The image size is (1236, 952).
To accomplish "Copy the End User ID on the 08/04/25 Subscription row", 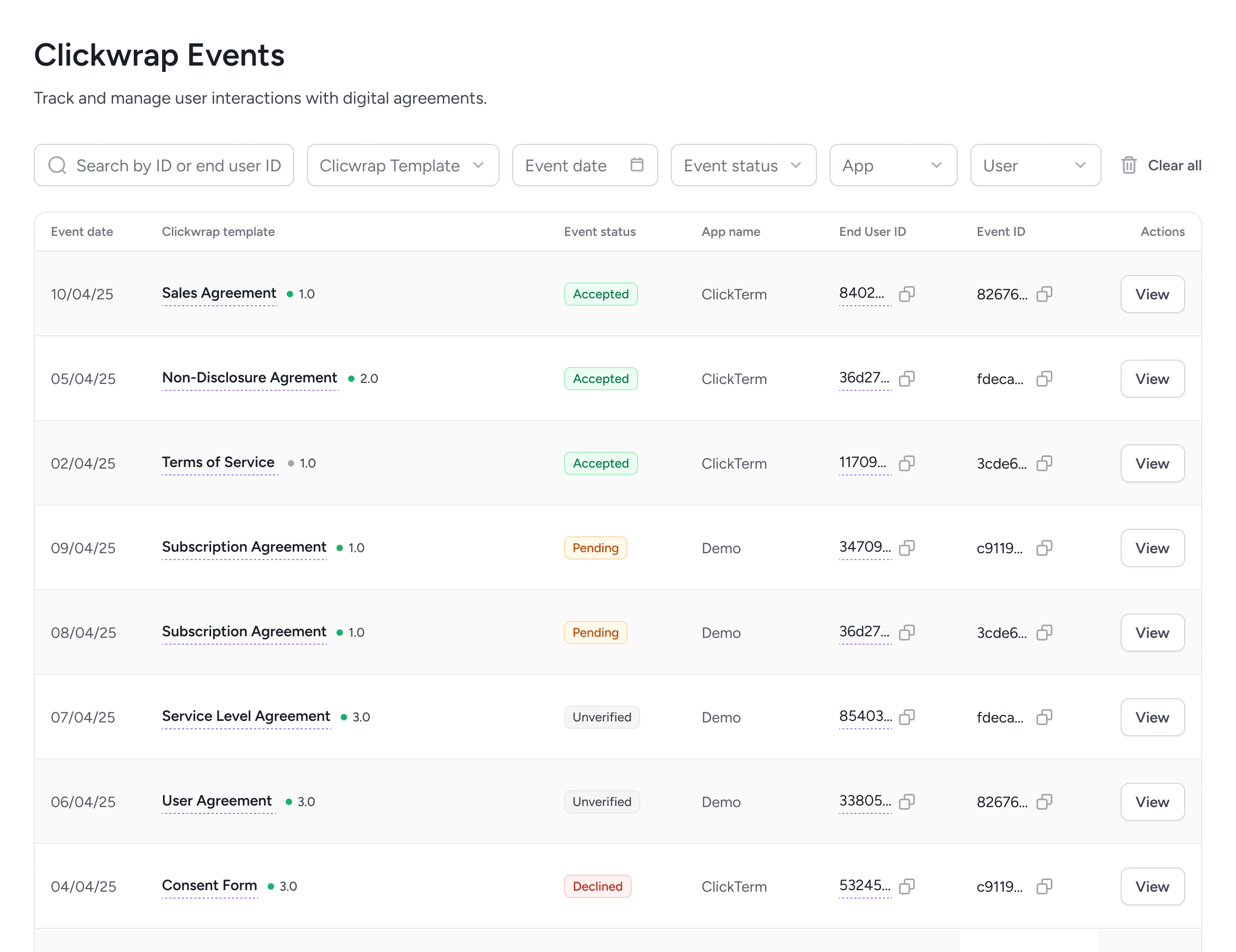I will (906, 633).
